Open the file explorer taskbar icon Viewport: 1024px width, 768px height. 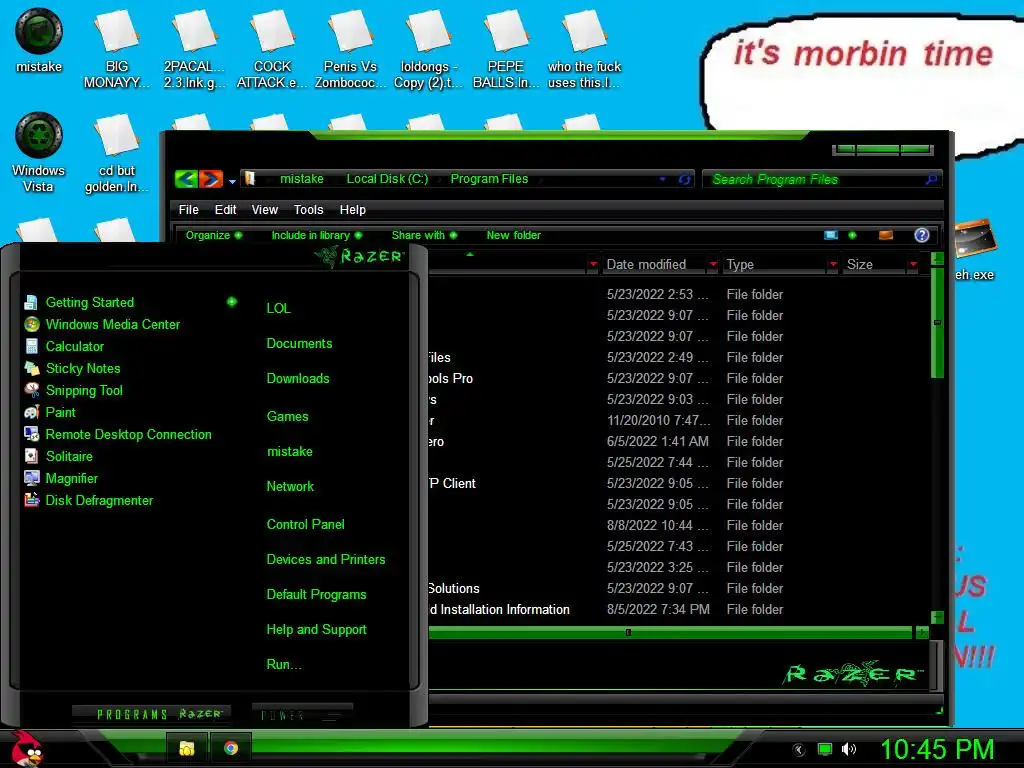pyautogui.click(x=187, y=748)
